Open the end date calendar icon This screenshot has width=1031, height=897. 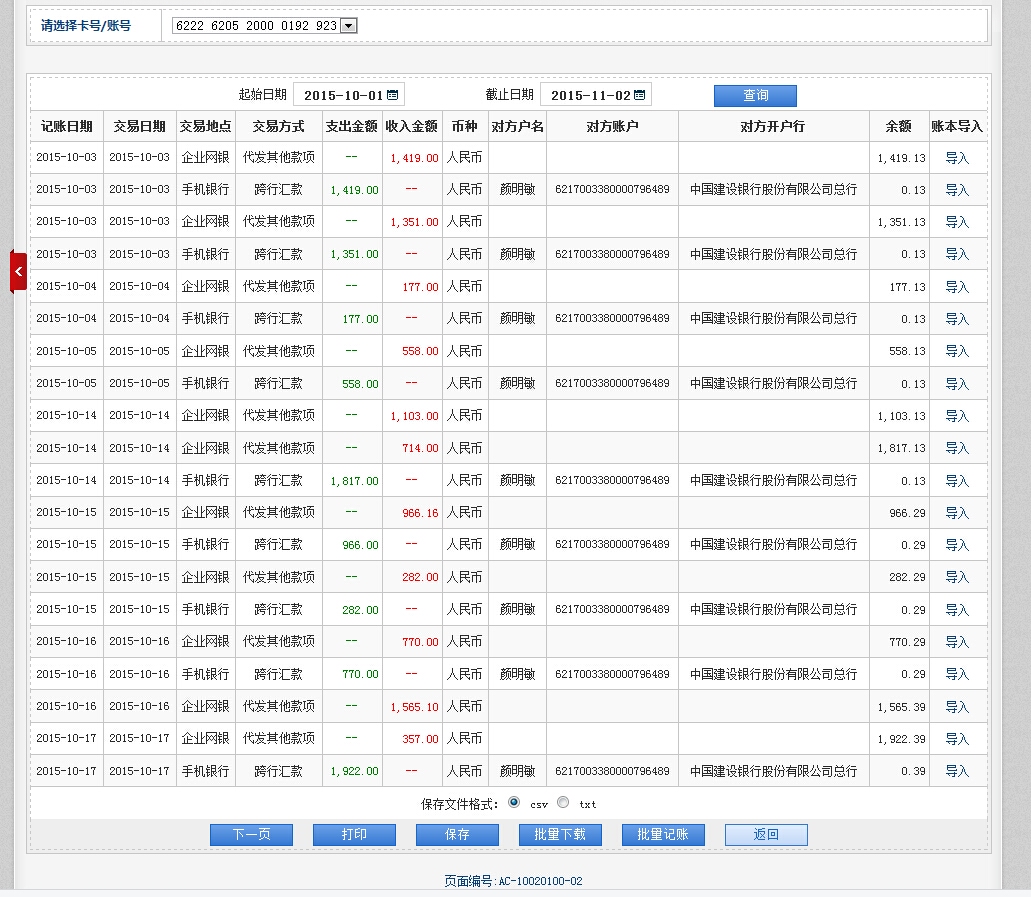pyautogui.click(x=640, y=95)
